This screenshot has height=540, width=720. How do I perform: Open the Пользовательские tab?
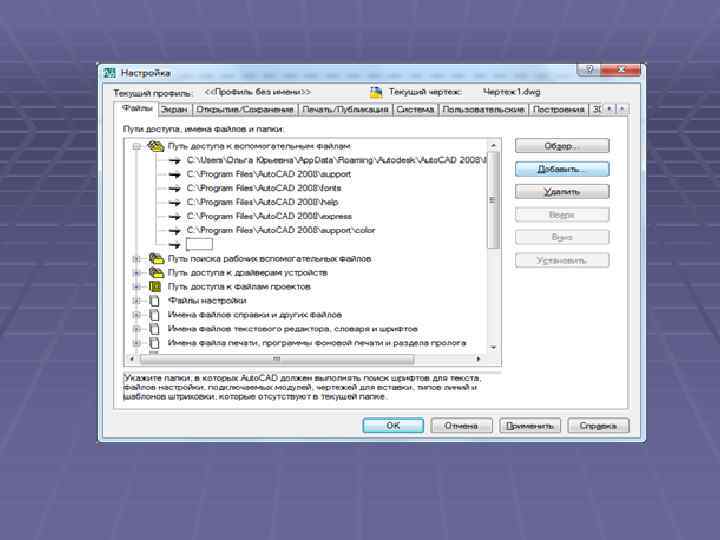tap(483, 109)
